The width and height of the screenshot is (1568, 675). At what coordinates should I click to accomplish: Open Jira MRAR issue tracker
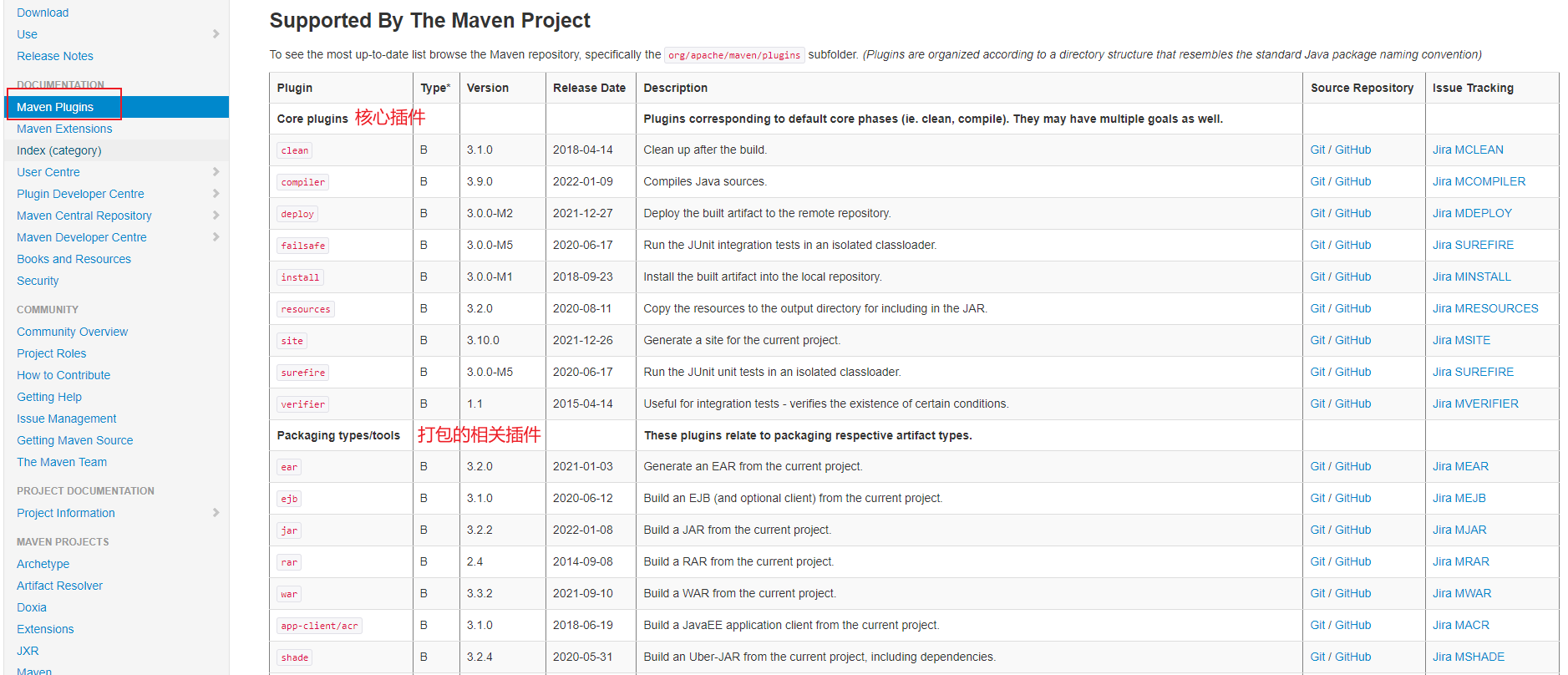point(1461,561)
